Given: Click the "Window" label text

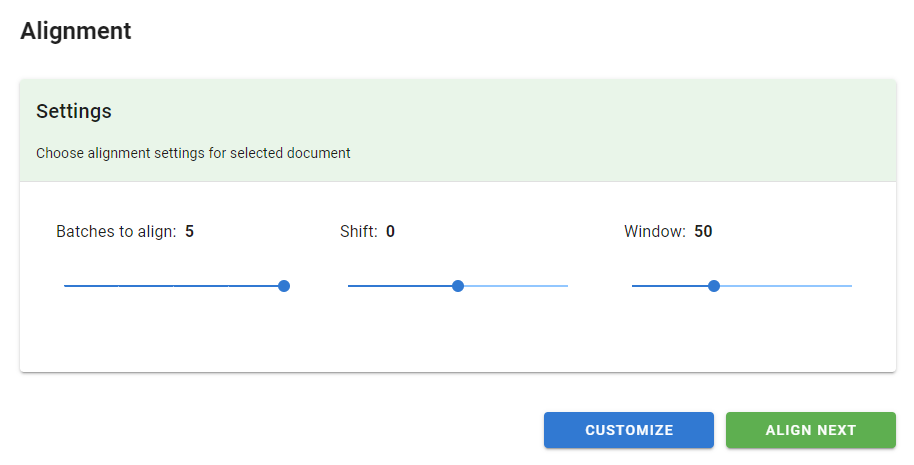Looking at the screenshot, I should tap(654, 232).
